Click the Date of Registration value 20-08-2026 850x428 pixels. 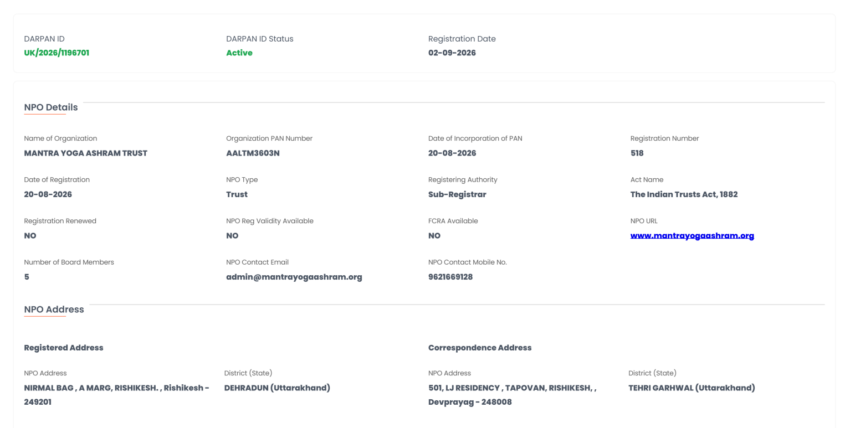click(48, 194)
